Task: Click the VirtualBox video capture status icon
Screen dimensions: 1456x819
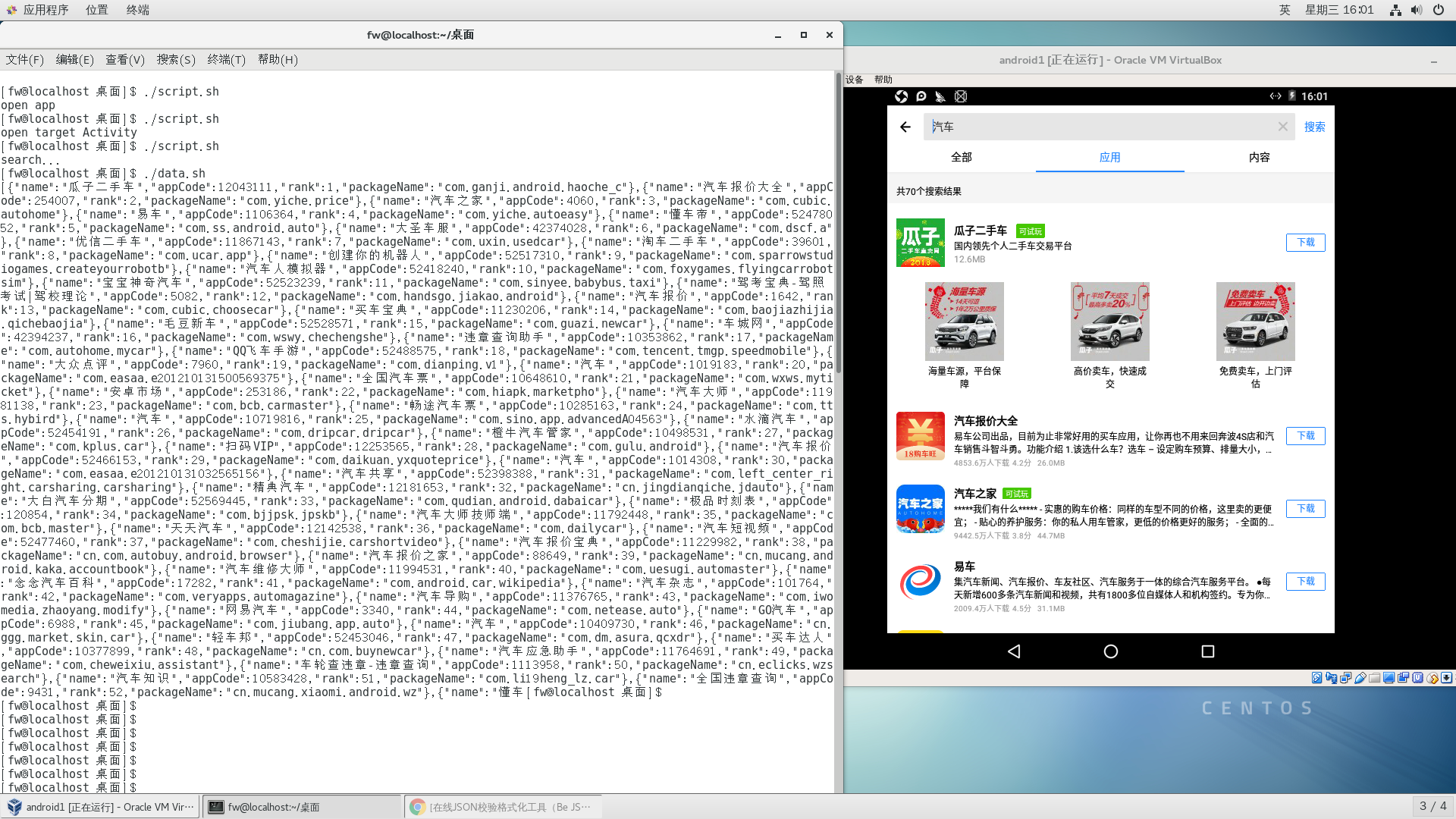Action: [x=1403, y=678]
